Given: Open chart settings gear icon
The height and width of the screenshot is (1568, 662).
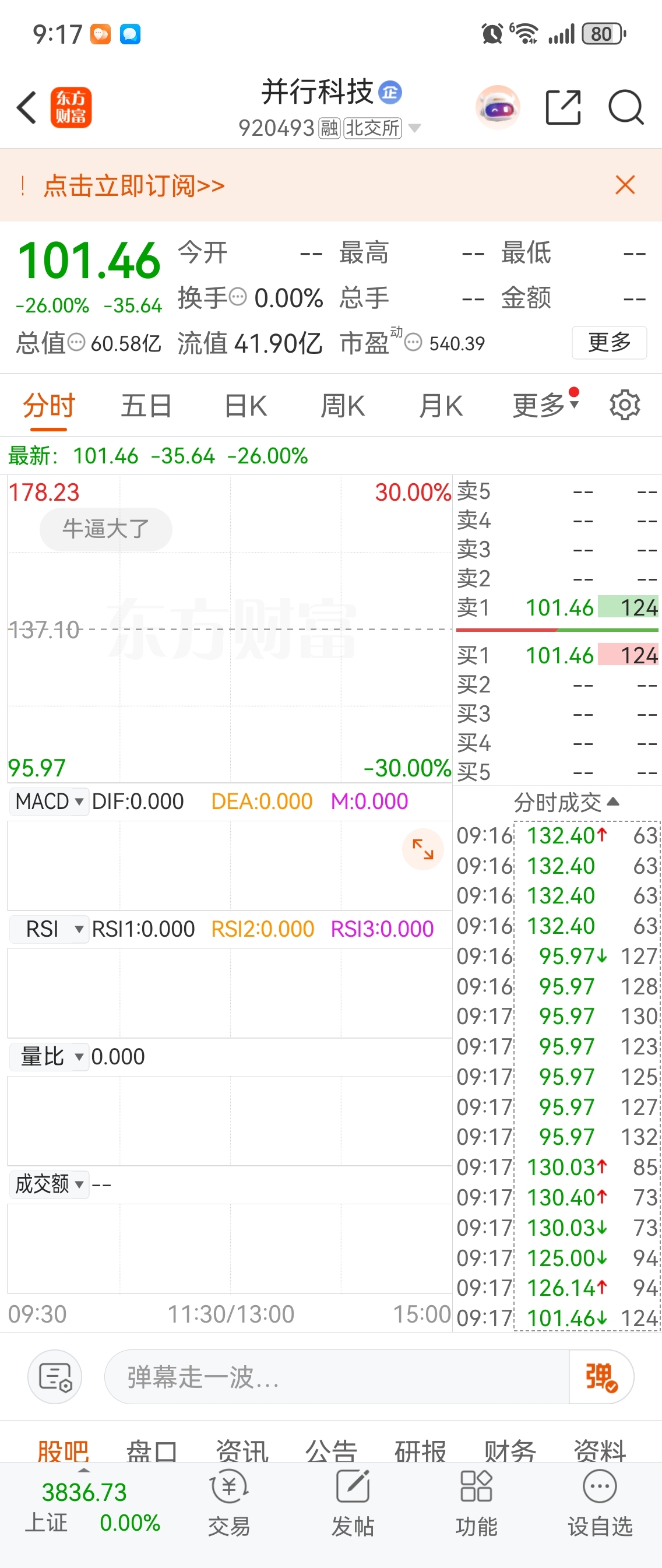Looking at the screenshot, I should click(x=624, y=405).
